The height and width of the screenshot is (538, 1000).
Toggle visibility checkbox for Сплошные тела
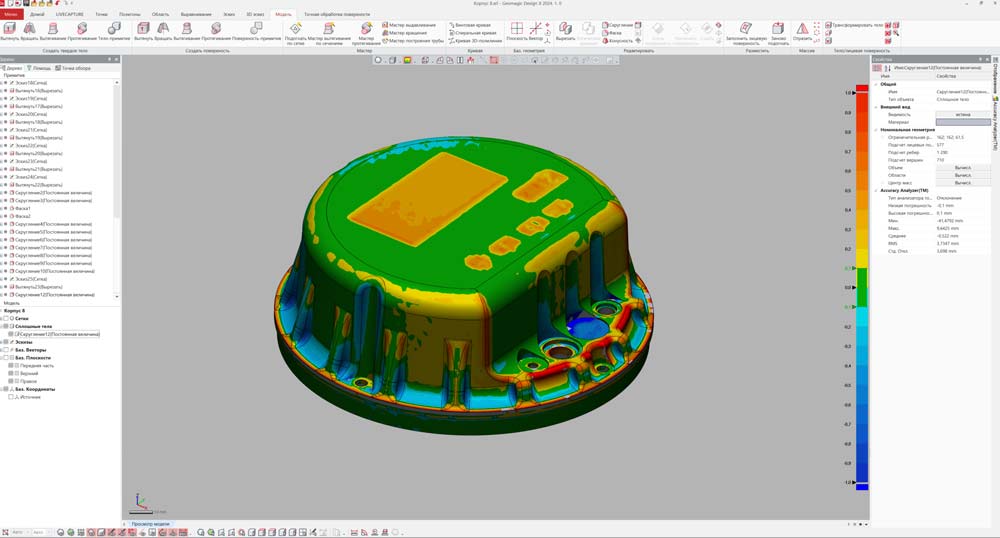click(6, 326)
